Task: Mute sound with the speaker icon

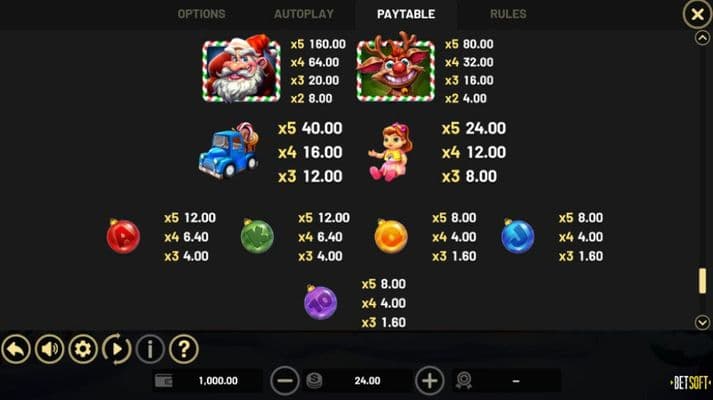Action: point(50,349)
